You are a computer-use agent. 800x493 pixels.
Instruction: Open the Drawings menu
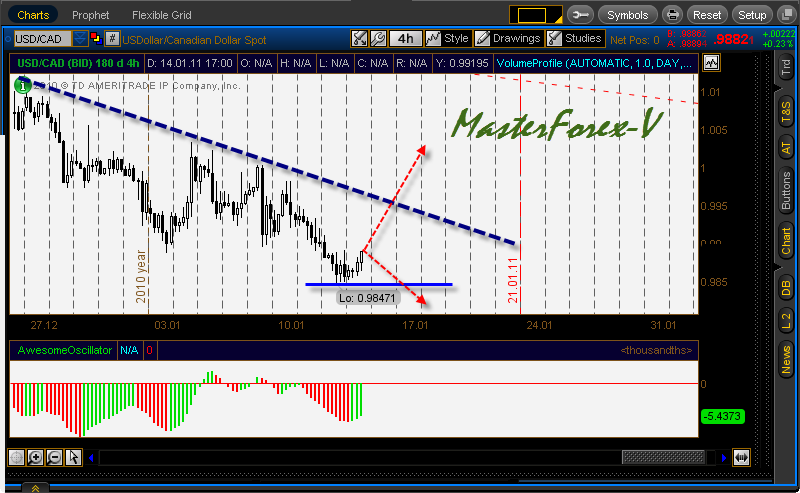(x=508, y=38)
